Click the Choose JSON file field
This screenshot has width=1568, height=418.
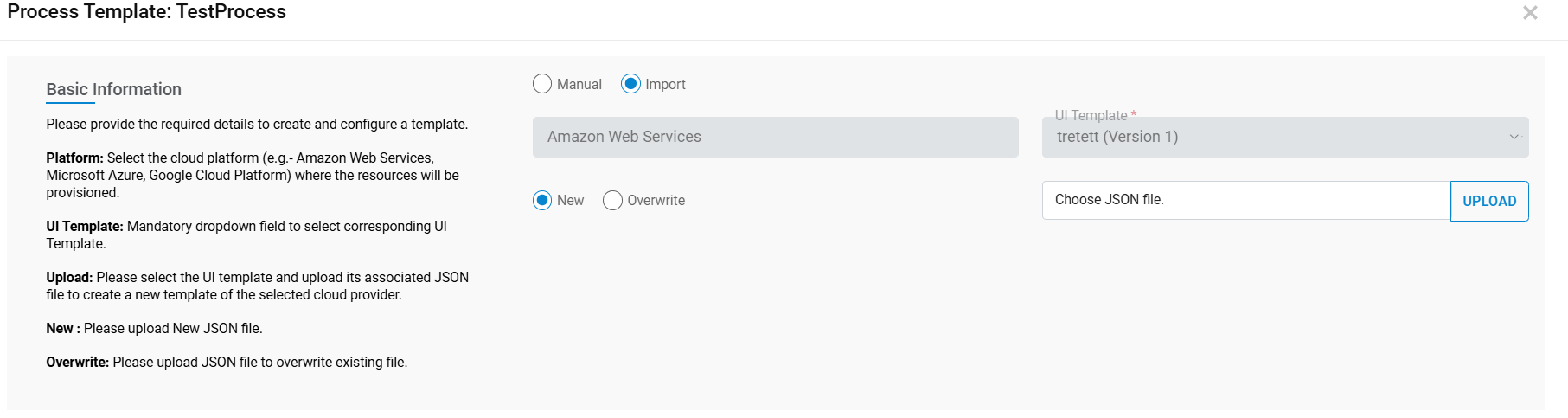1245,200
